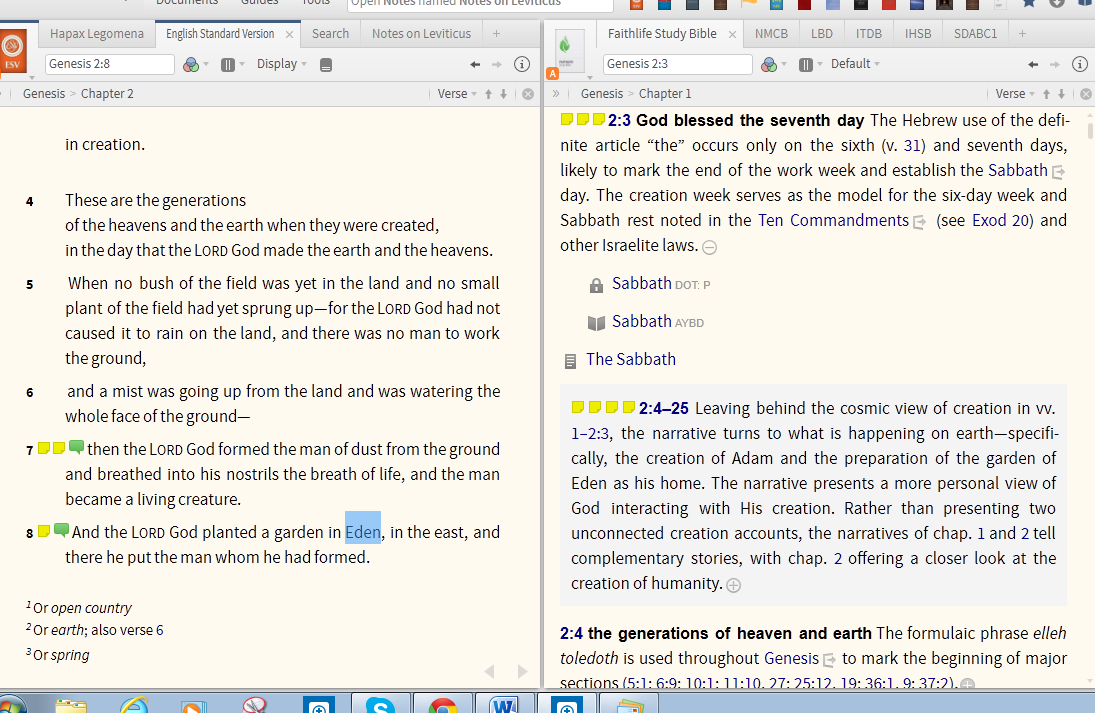Open locked Sabbath DOT: P entry icon
Image resolution: width=1095 pixels, height=713 pixels.
pyautogui.click(x=596, y=285)
